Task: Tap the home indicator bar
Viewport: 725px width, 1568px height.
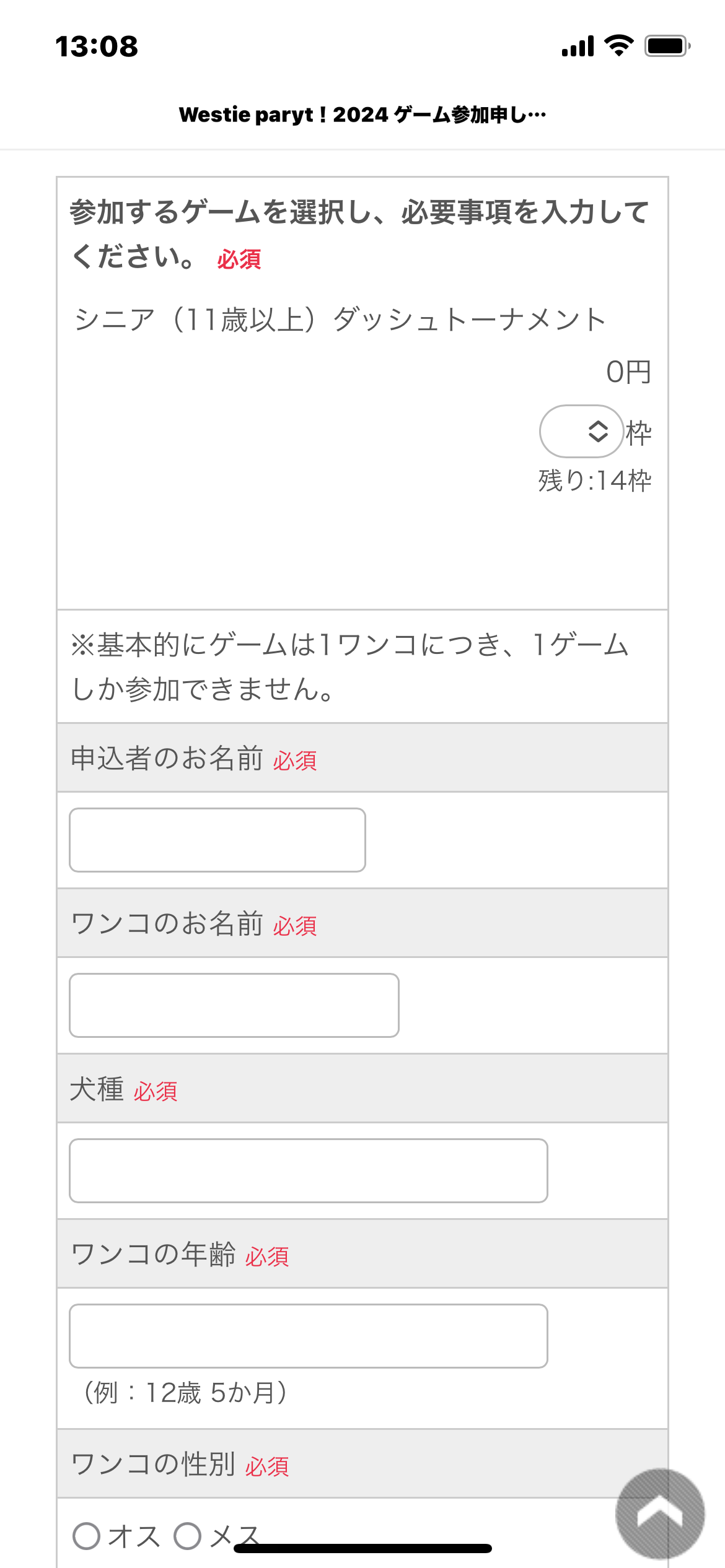Action: [362, 1548]
